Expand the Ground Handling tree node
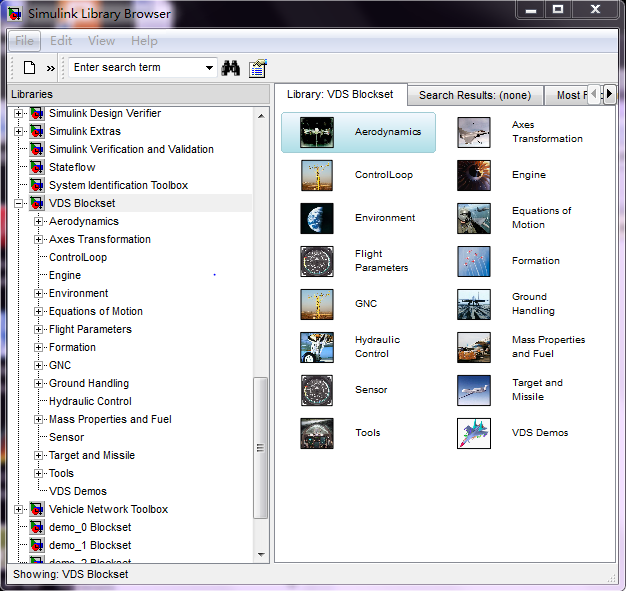Screen dimensions: 626x591 pos(38,383)
